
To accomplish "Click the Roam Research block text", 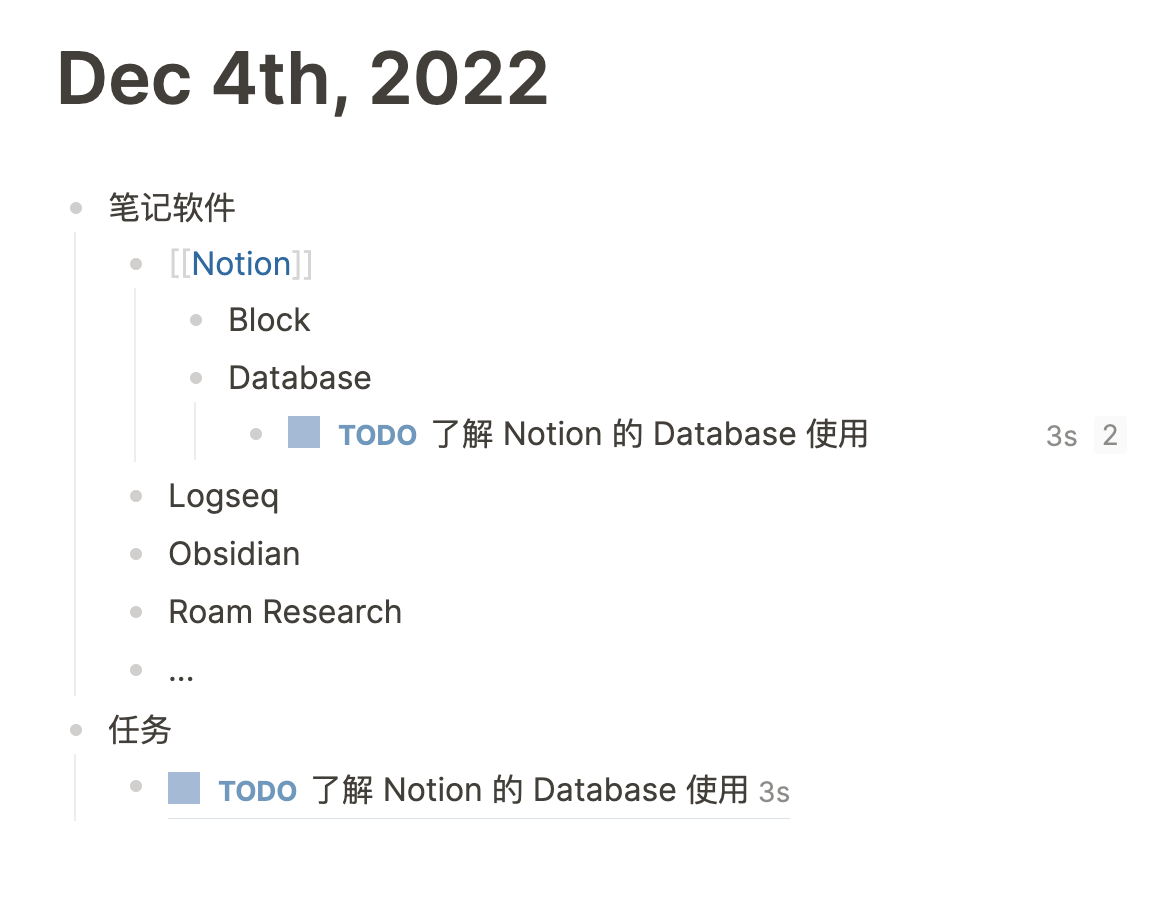I will (x=285, y=612).
